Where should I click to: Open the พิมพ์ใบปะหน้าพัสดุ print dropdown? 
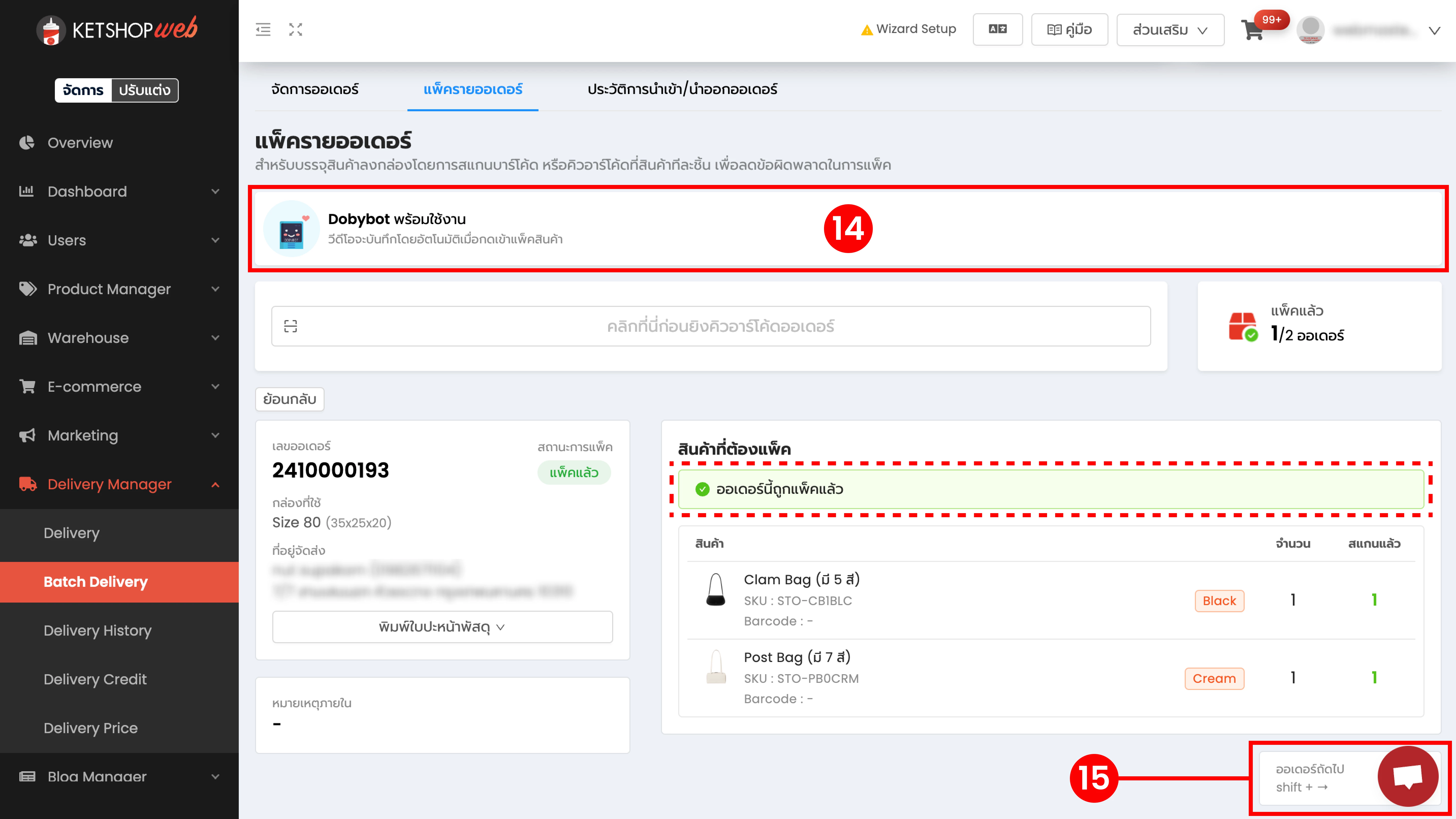(x=442, y=627)
